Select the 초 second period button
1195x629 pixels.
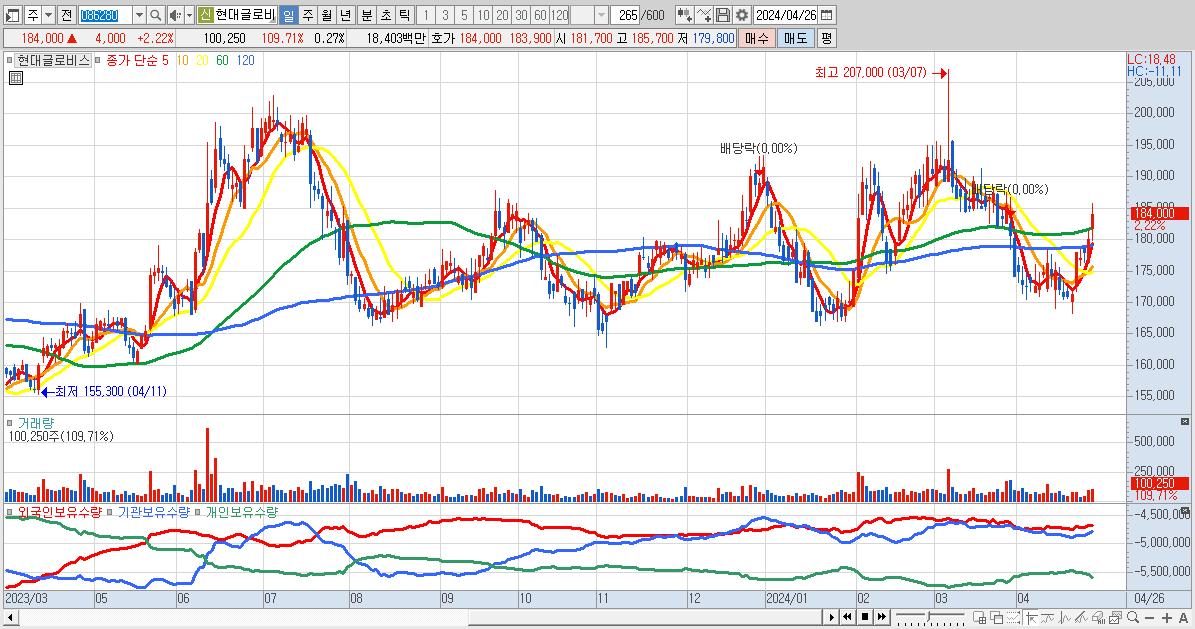[x=386, y=15]
